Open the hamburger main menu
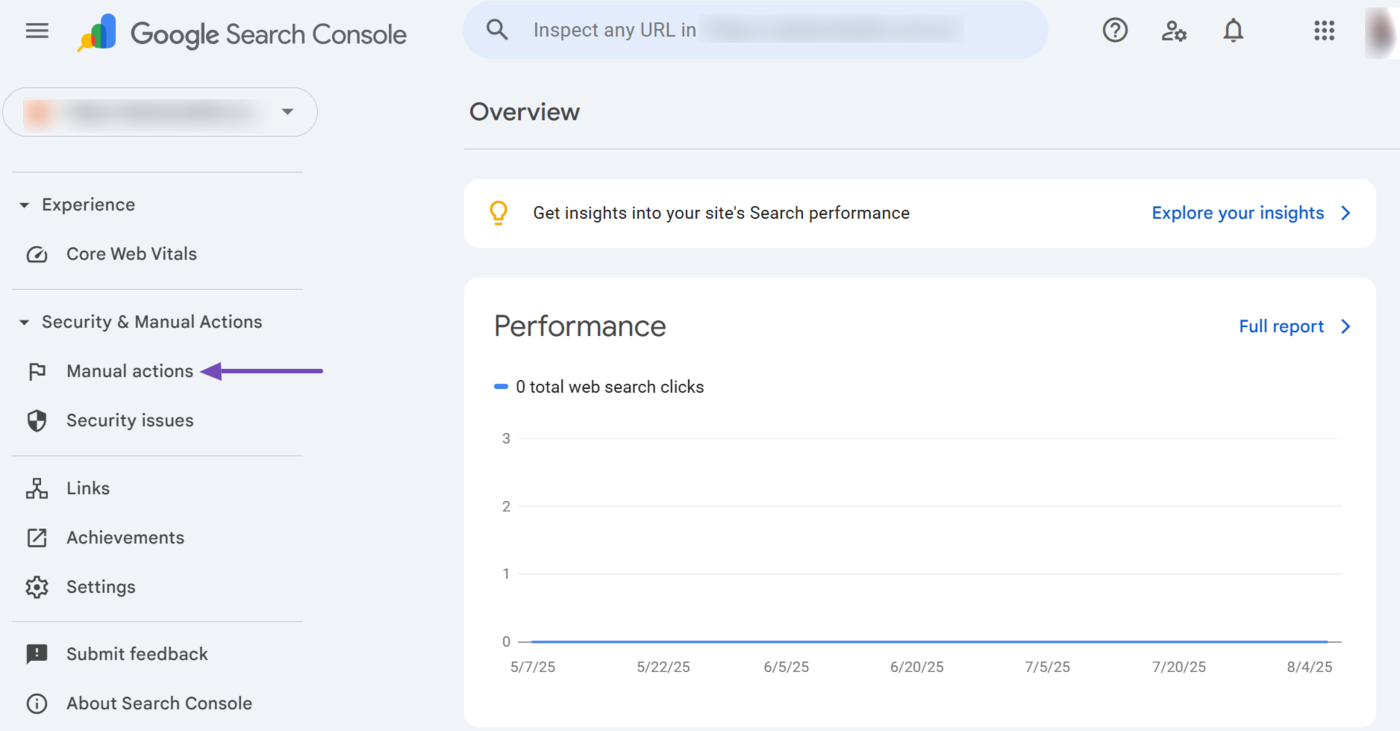Viewport: 1400px width, 731px height. [37, 31]
